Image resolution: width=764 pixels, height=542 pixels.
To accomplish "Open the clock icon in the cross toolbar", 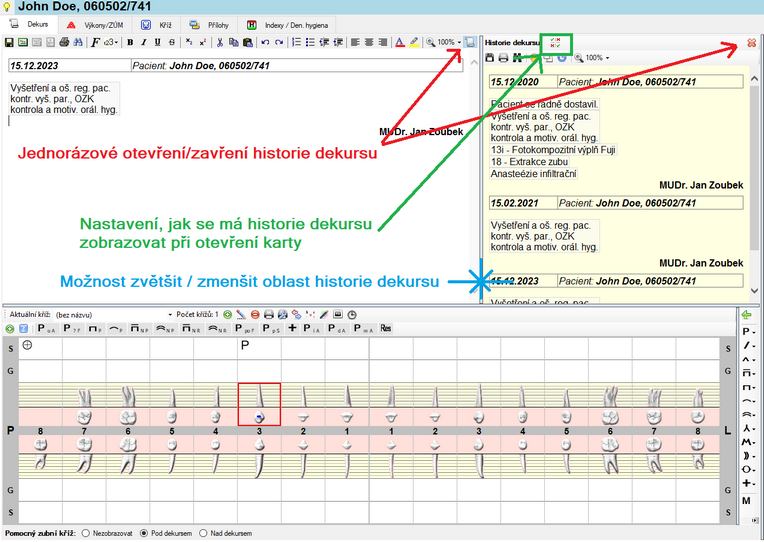I will point(352,315).
